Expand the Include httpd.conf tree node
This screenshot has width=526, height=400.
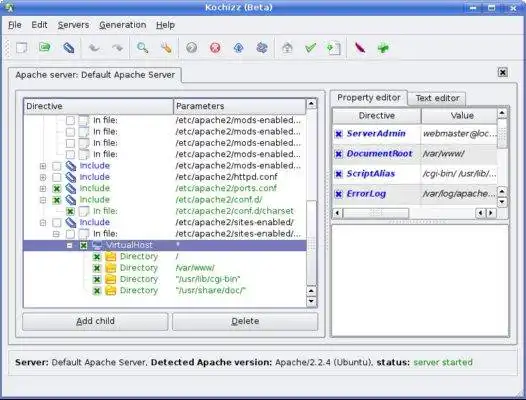43,177
